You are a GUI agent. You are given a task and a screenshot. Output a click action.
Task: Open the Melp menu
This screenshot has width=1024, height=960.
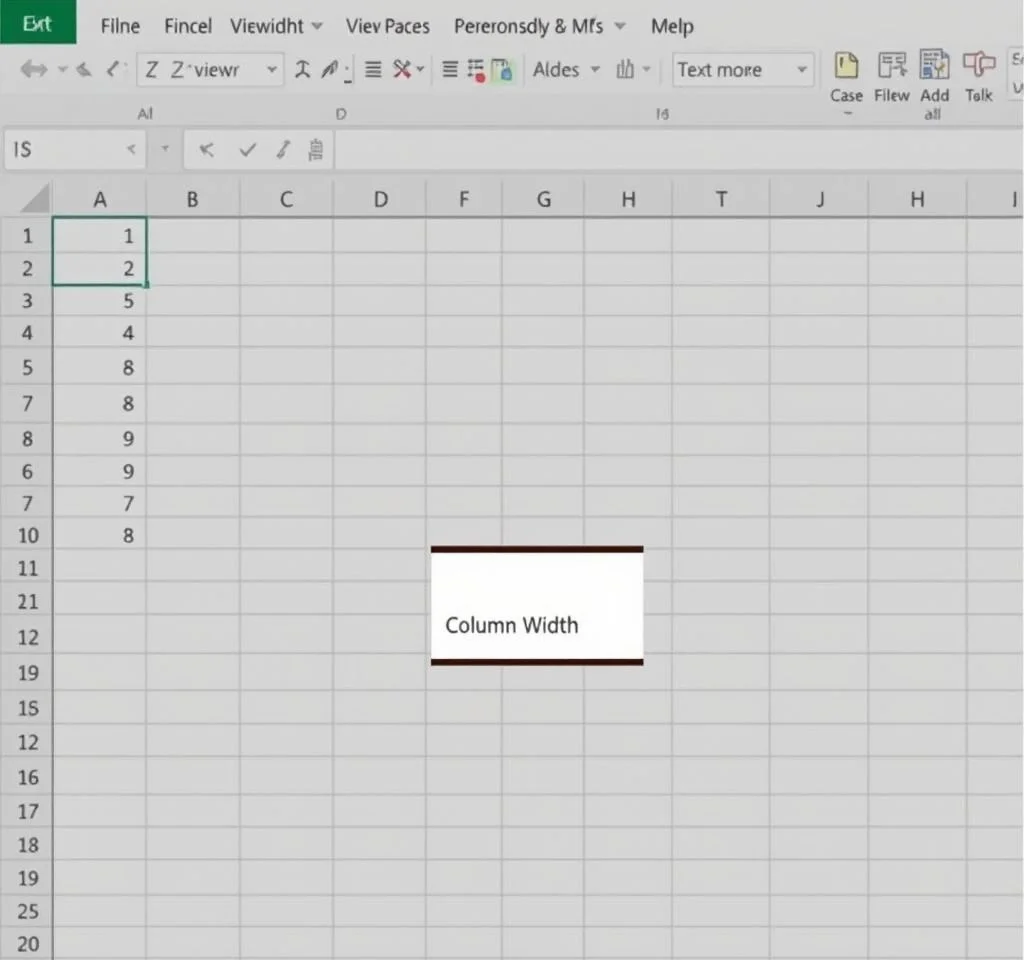coord(671,26)
